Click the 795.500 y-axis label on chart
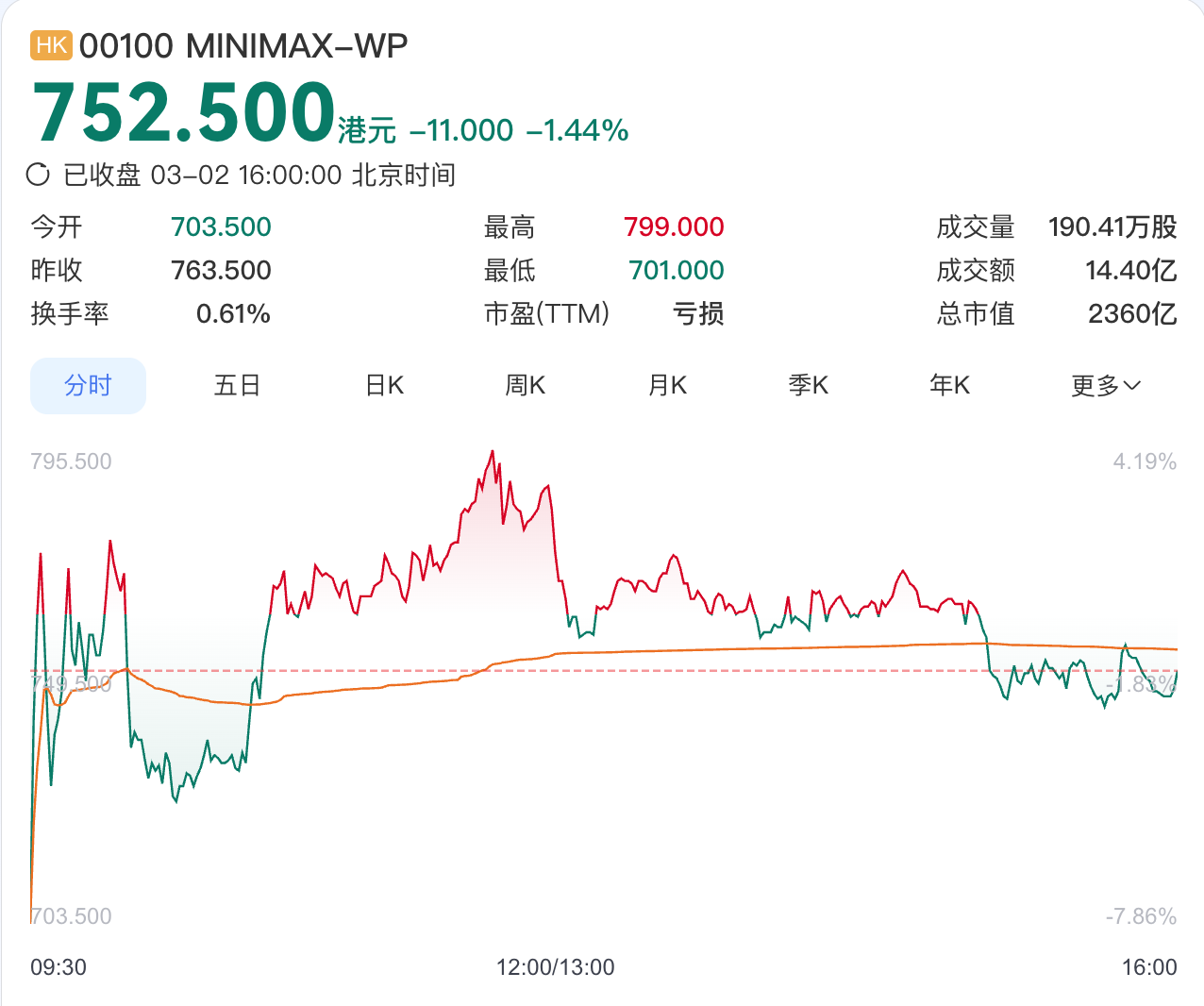Screen dimensions: 1204x1006 tap(71, 461)
